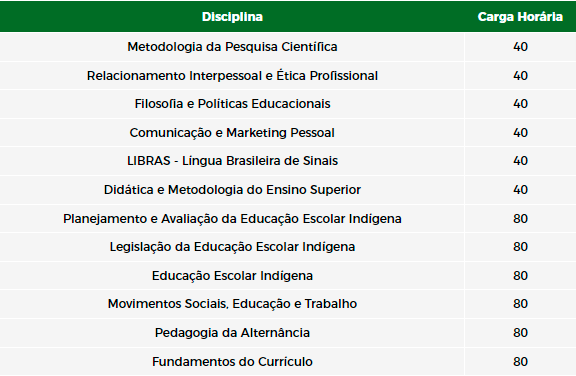Image resolution: width=576 pixels, height=376 pixels.
Task: Click 40 hours beside Comunicação e Marketing Pessoal
Action: tap(520, 133)
